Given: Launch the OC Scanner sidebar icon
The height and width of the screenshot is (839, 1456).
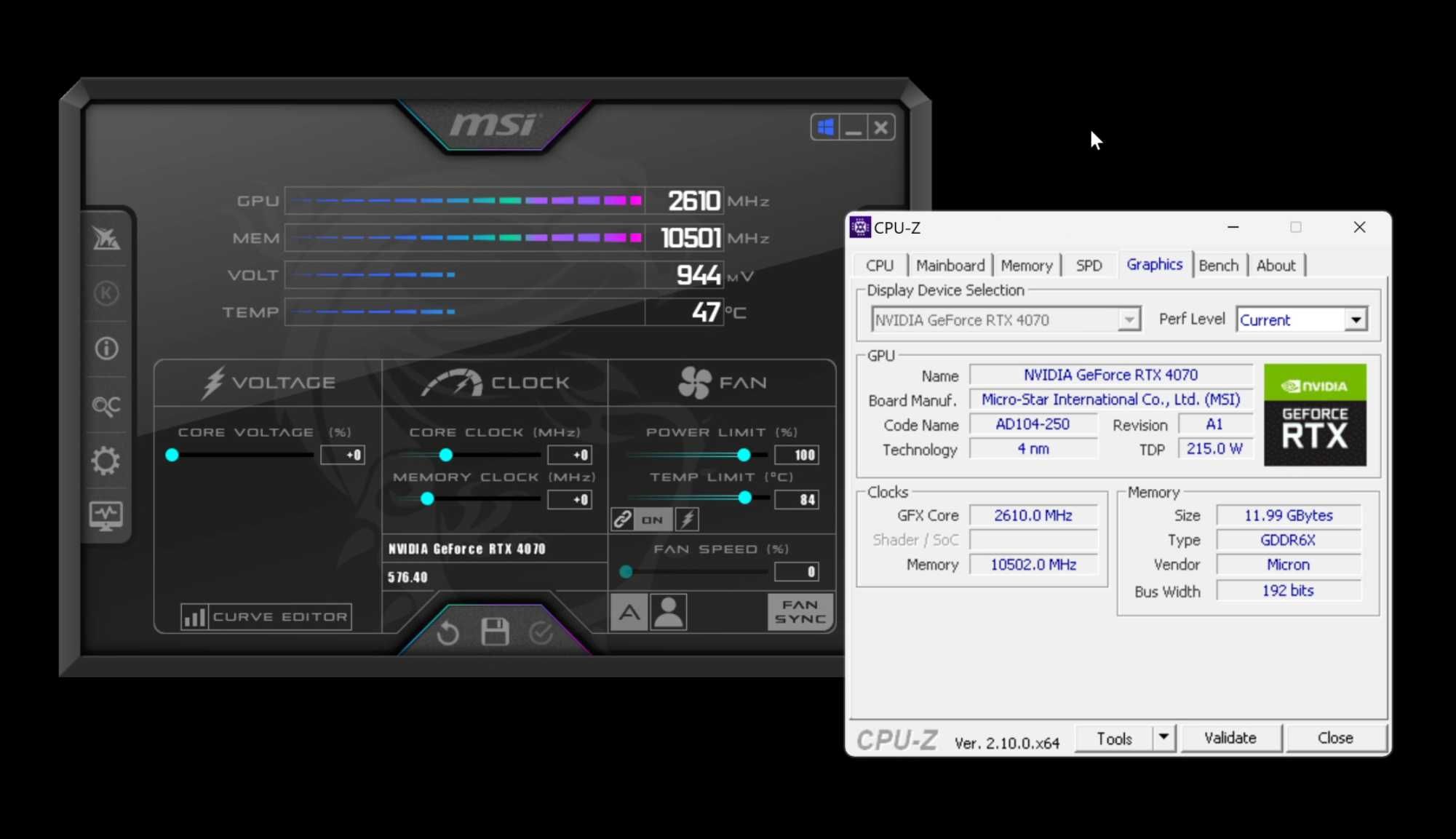Looking at the screenshot, I should click(x=106, y=405).
